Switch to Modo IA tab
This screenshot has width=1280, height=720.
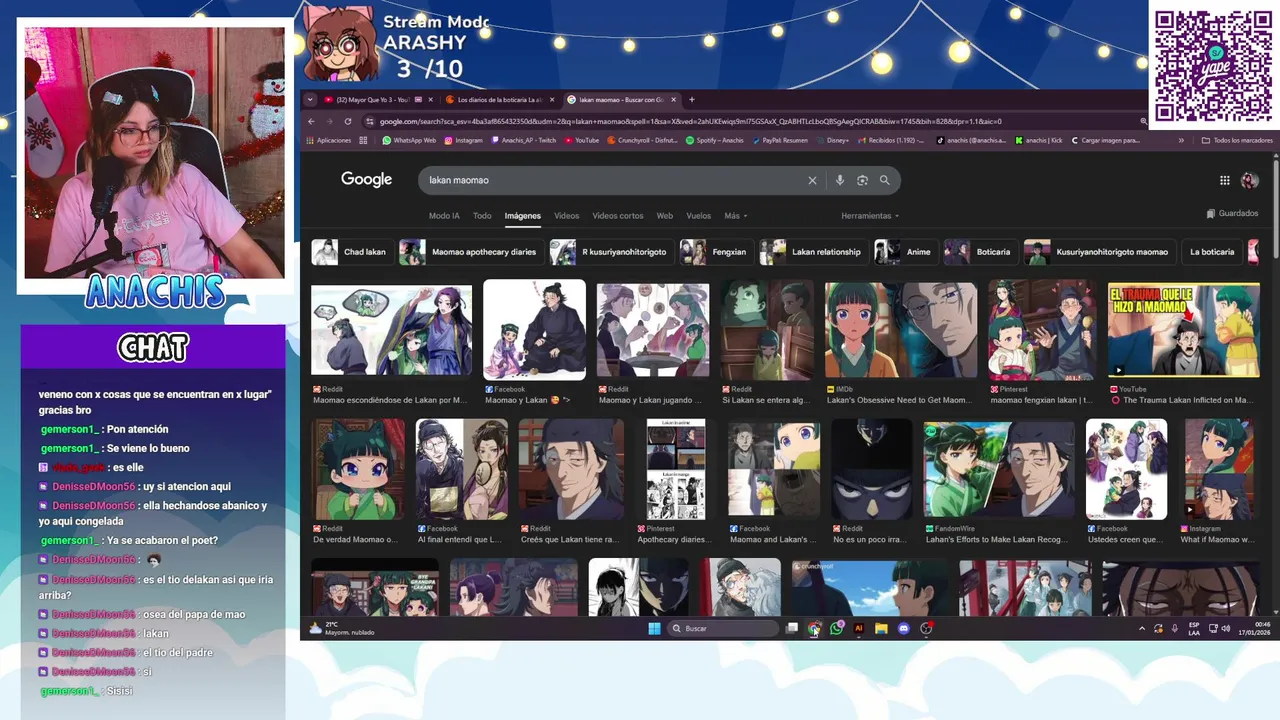tap(444, 216)
